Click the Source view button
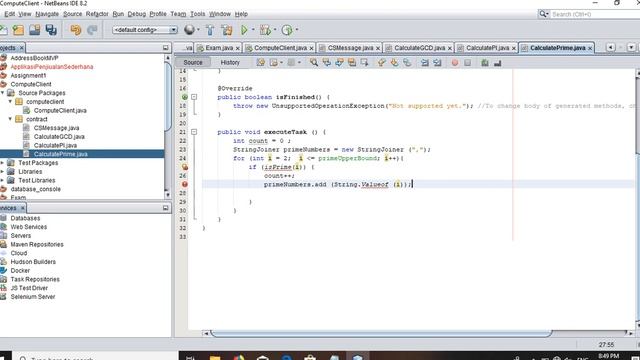The height and width of the screenshot is (360, 640). point(193,62)
